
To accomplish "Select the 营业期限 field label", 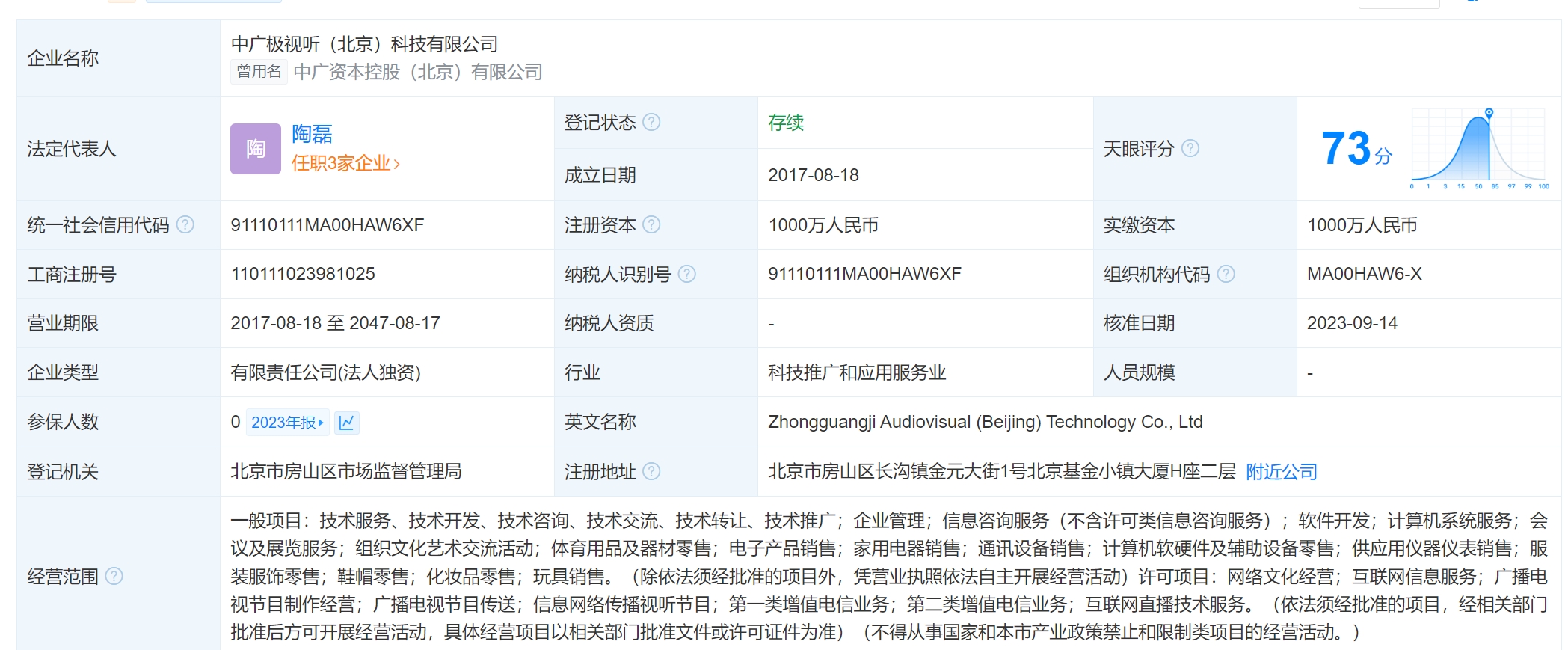I will tap(63, 323).
